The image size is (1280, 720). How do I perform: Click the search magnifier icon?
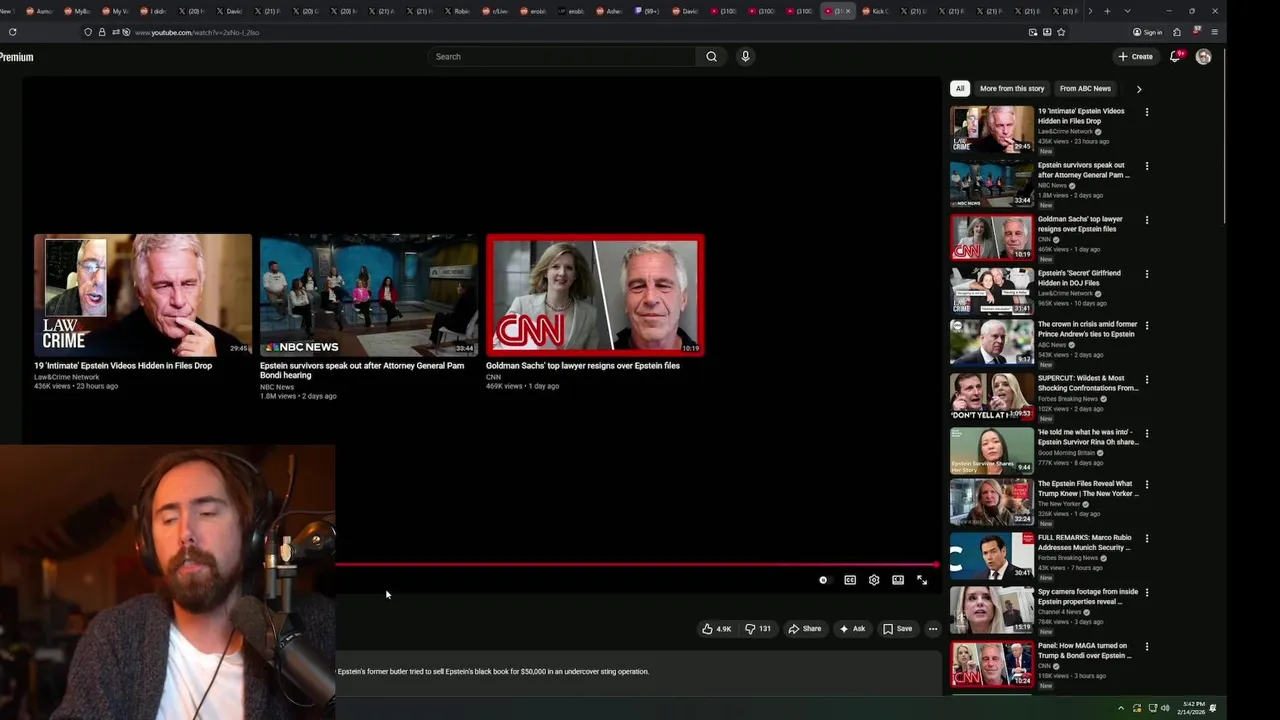coord(711,57)
